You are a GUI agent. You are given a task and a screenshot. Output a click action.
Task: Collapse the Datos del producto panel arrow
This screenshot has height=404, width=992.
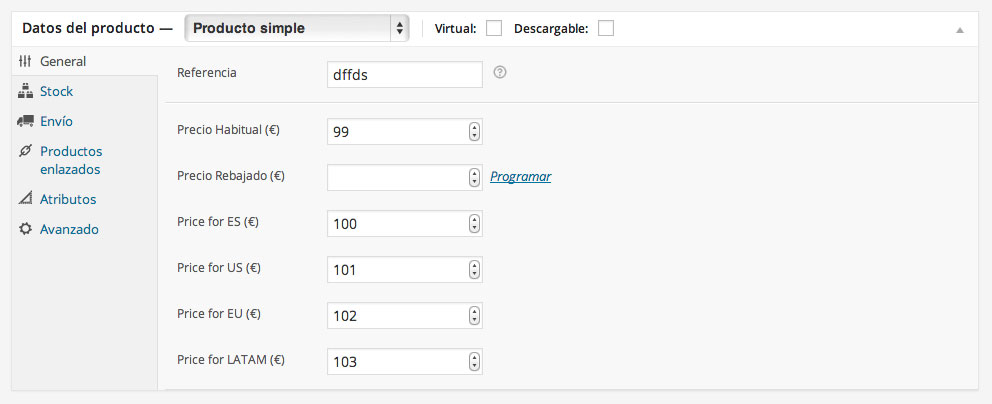960,30
